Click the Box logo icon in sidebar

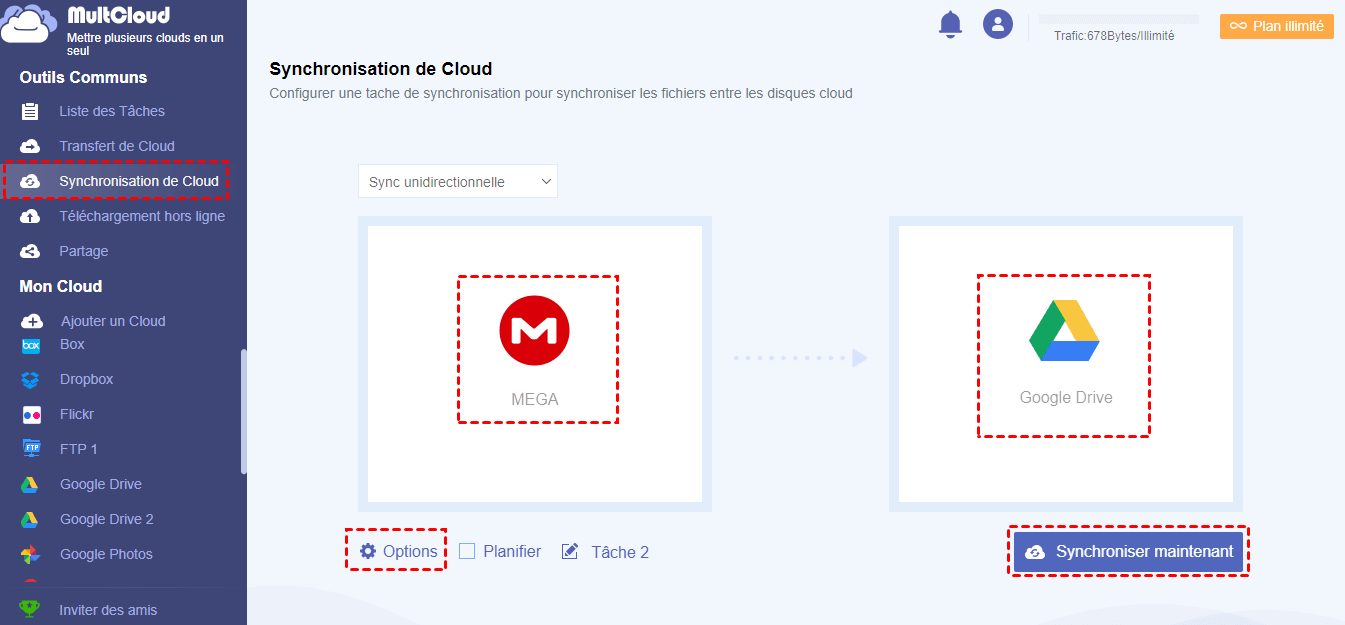click(31, 346)
